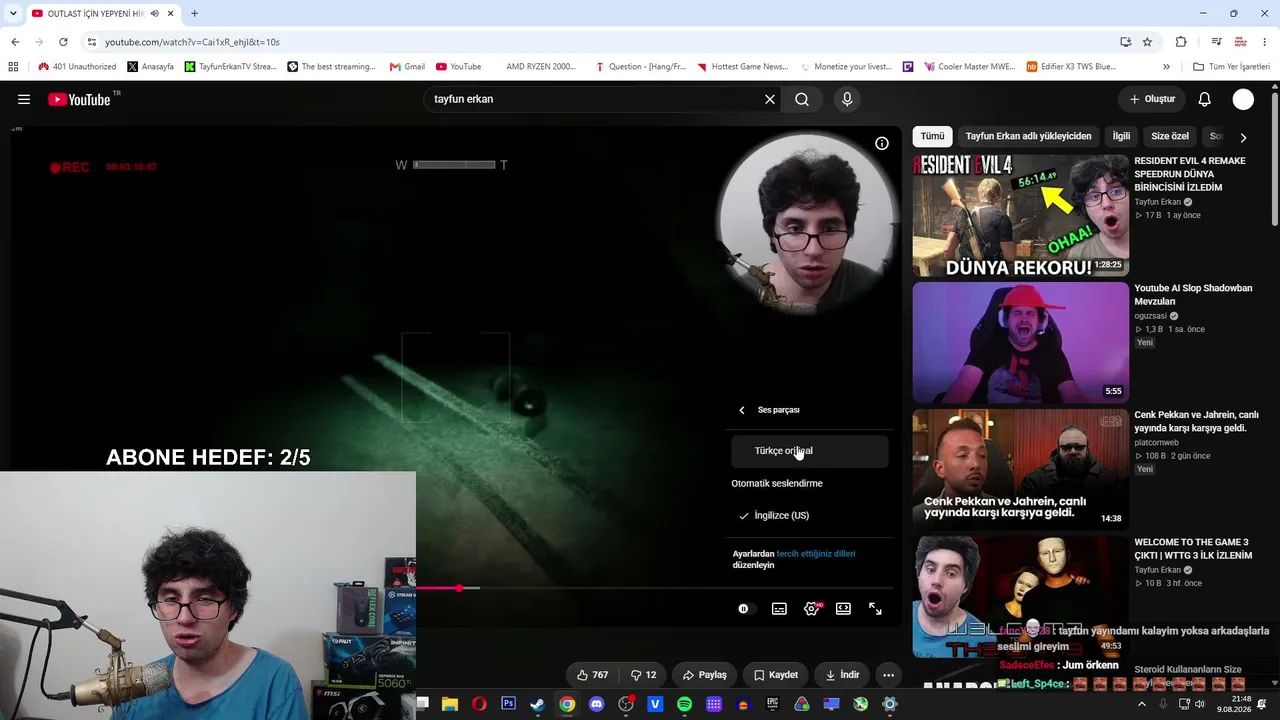1280x720 pixels.
Task: Download the video with İndir
Action: 842,675
